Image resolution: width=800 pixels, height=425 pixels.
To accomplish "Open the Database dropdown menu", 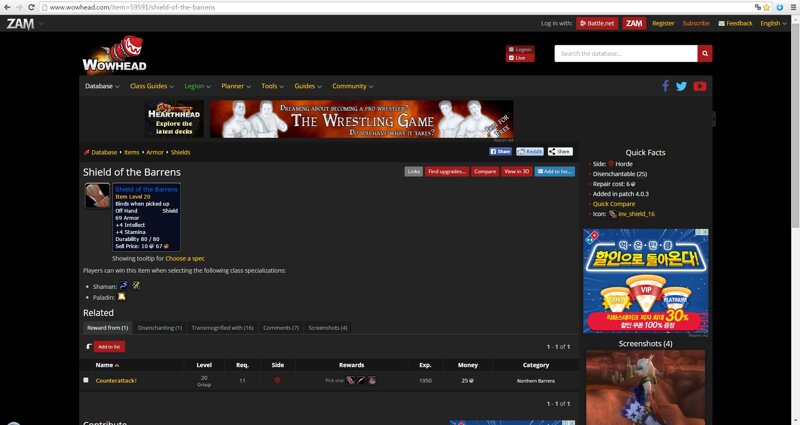I will 102,86.
